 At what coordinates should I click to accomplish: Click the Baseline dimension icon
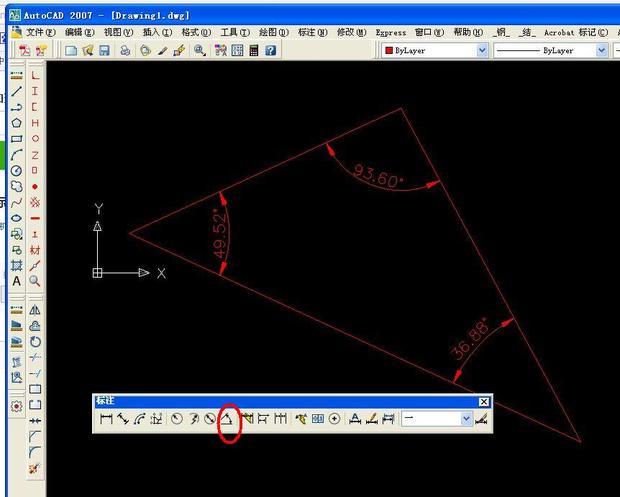click(264, 419)
